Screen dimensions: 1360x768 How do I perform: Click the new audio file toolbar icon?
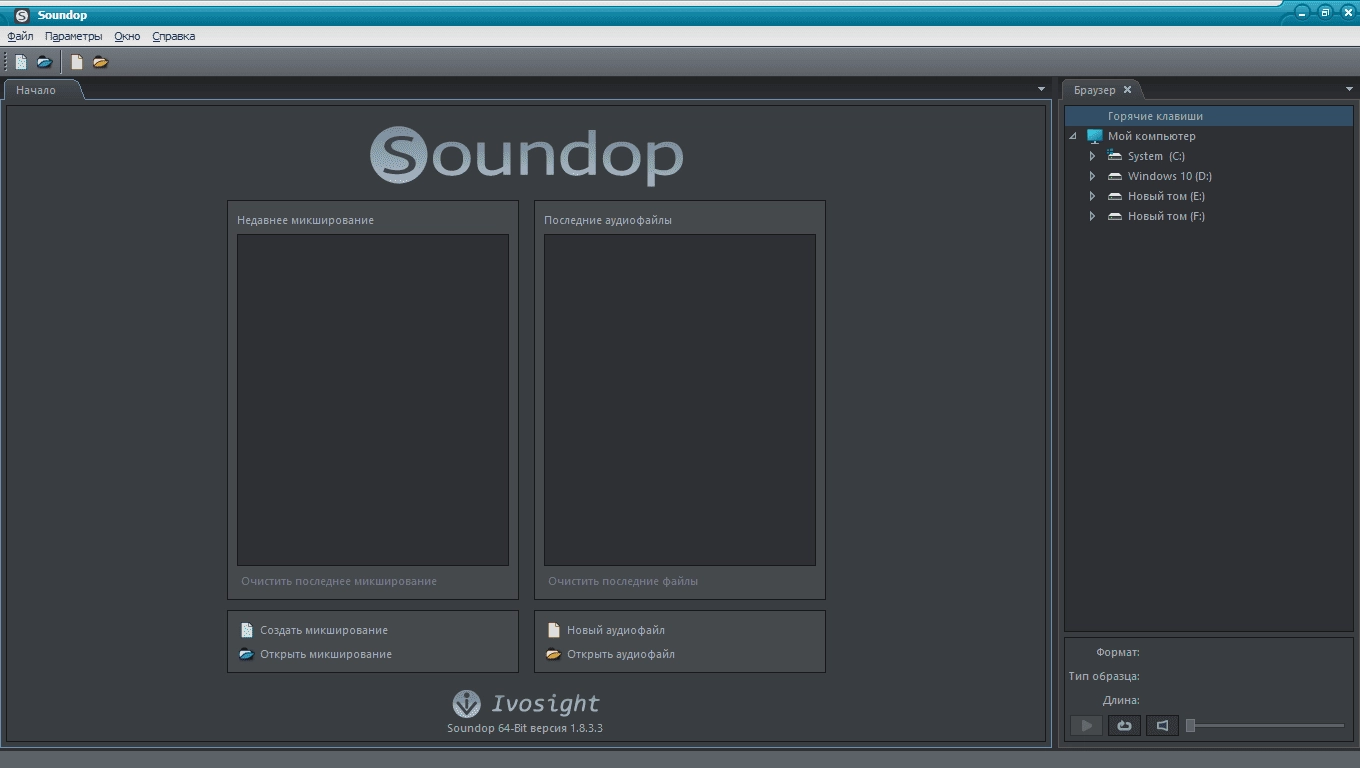[77, 62]
